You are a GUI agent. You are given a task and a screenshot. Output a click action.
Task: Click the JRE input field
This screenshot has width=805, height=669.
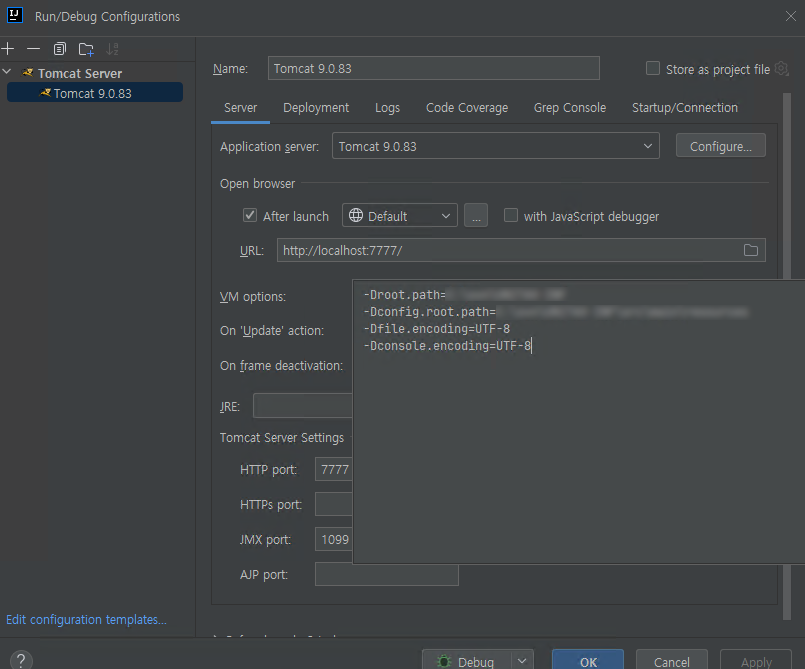(x=303, y=406)
